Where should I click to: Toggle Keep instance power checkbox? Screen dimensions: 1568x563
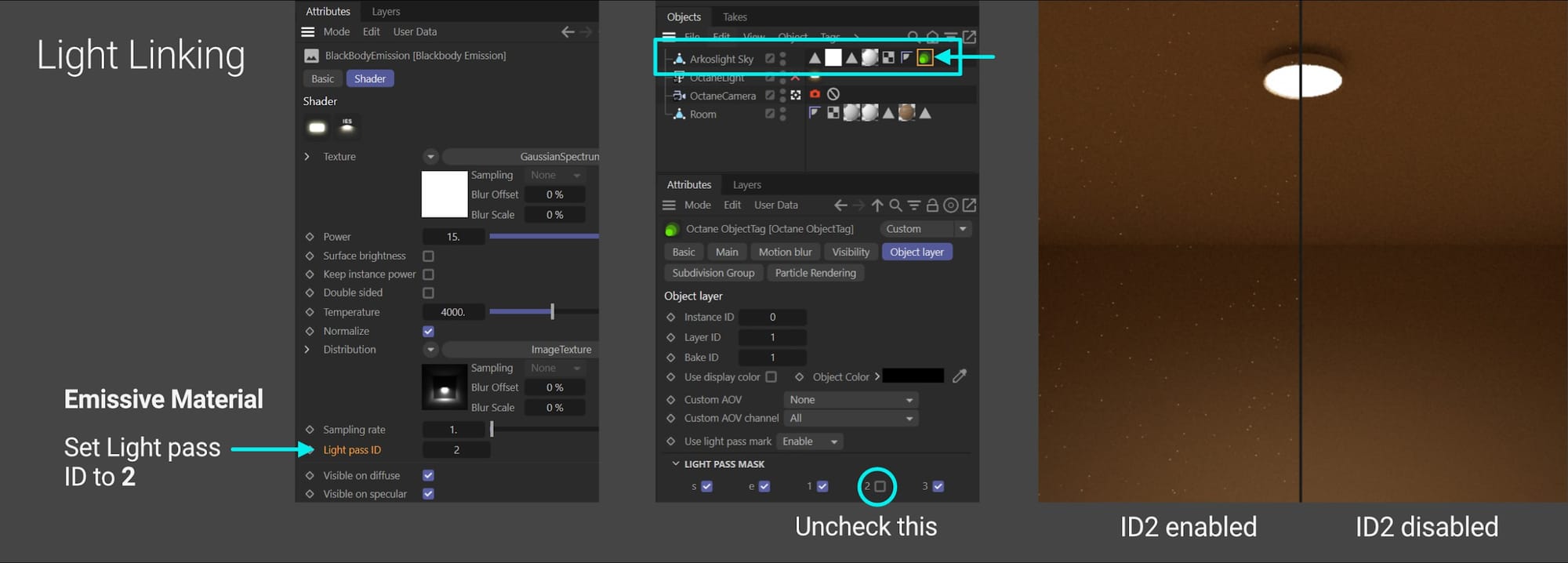coord(428,274)
